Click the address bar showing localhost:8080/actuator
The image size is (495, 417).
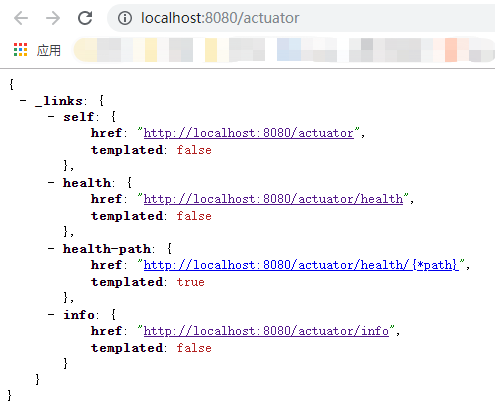[301, 18]
